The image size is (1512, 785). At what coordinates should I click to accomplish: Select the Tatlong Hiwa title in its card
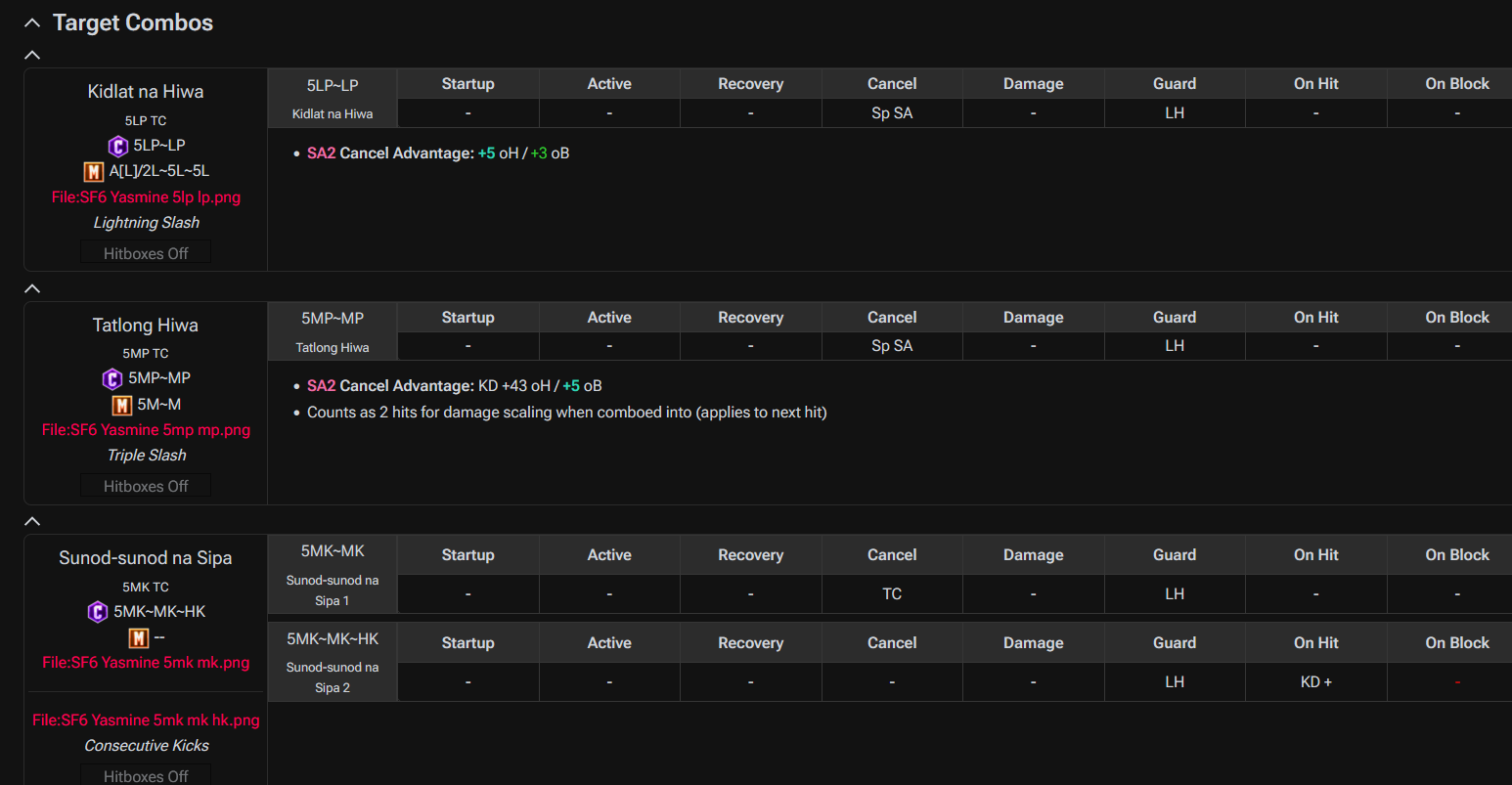click(146, 326)
